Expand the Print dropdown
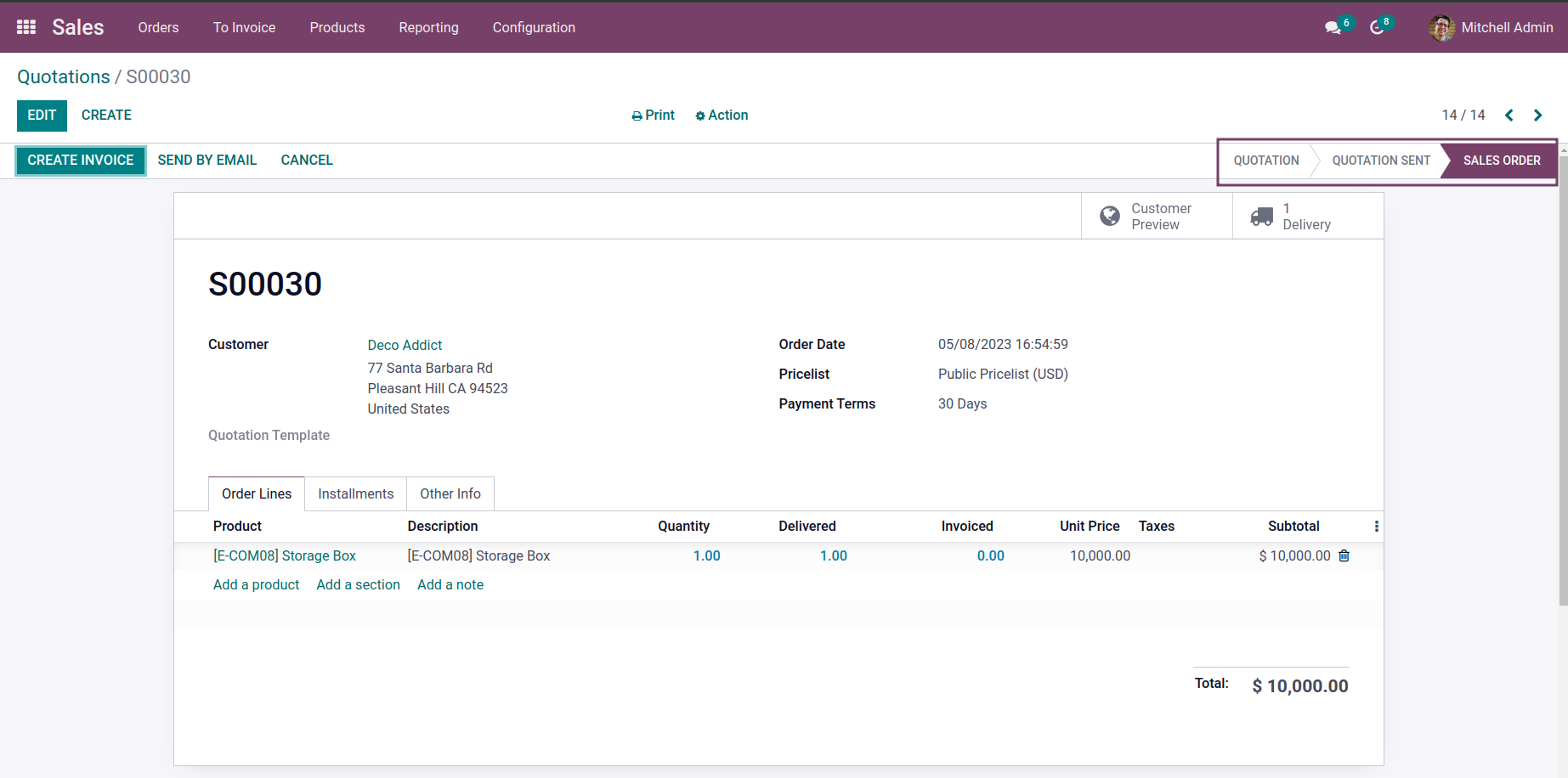Viewport: 1568px width, 778px height. (x=653, y=116)
